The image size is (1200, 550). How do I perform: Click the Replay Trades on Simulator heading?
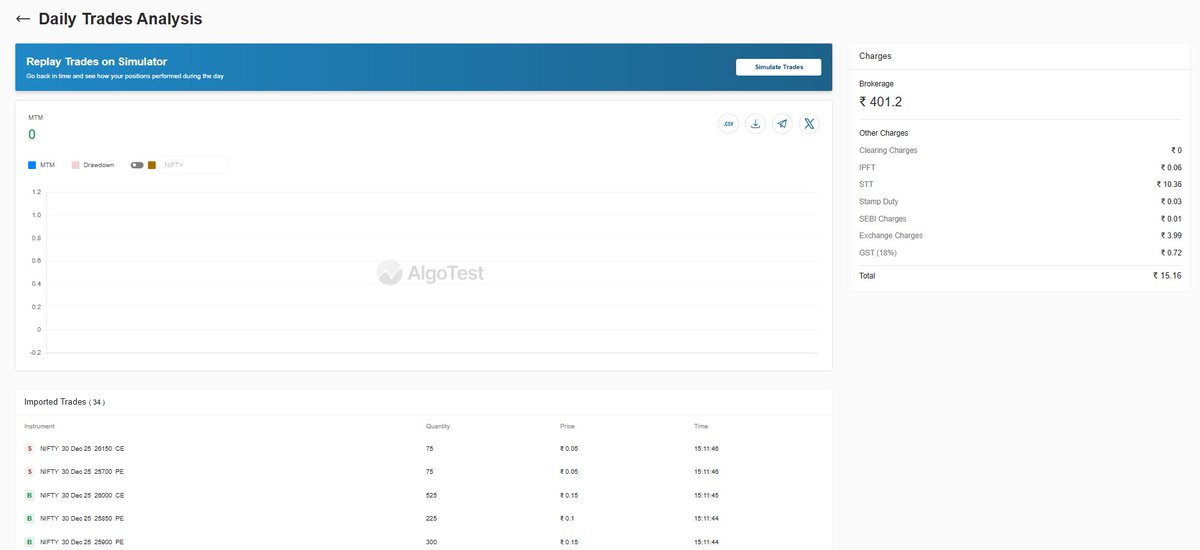[96, 62]
